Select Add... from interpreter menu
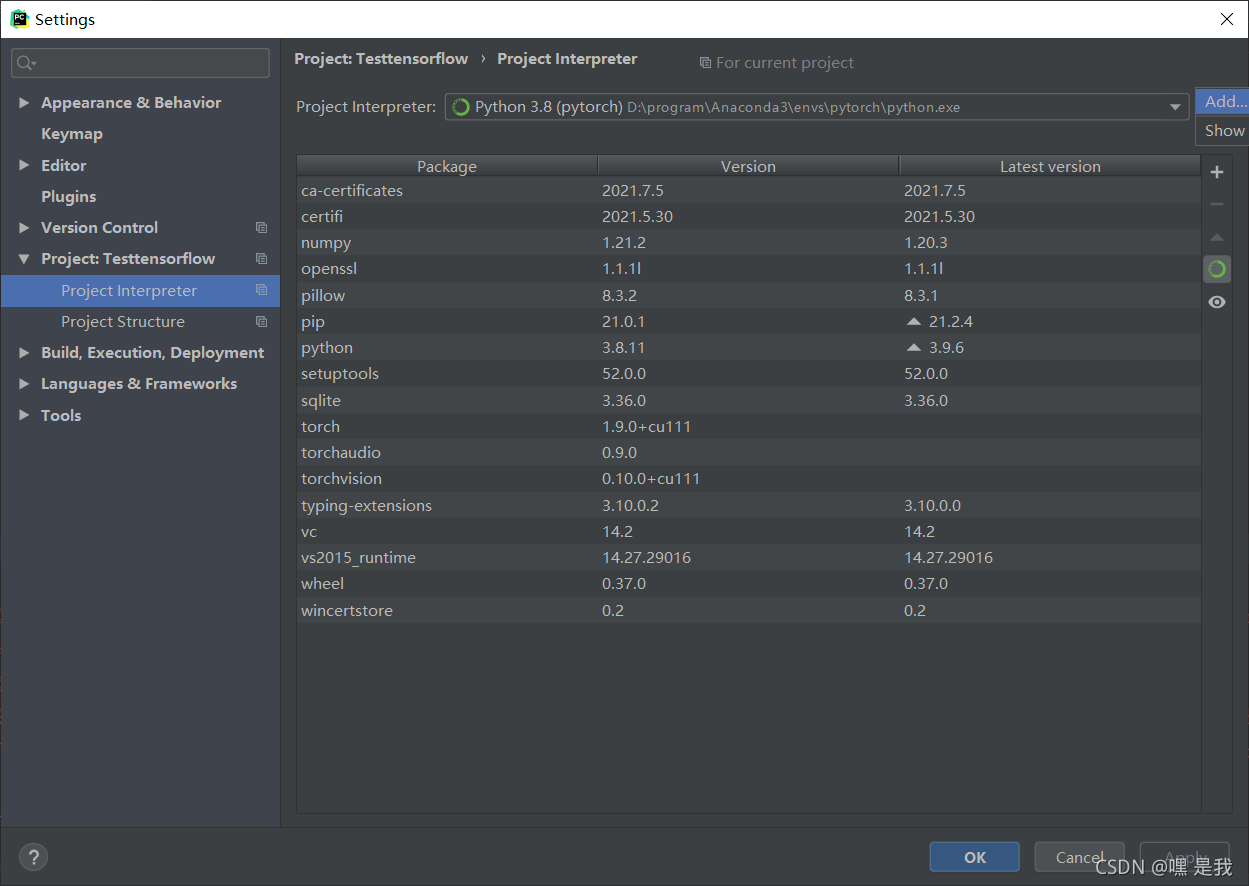This screenshot has height=886, width=1249. coord(1222,101)
